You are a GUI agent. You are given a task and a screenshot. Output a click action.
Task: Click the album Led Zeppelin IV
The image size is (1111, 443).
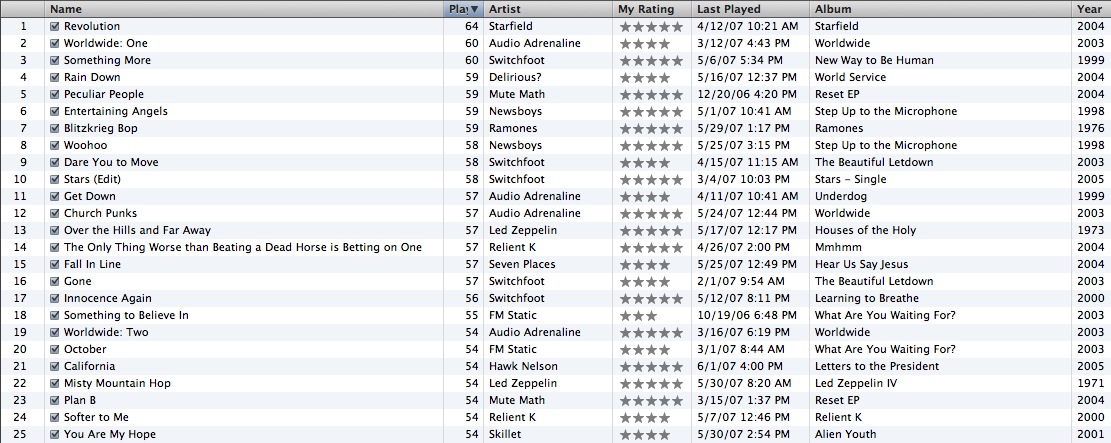tap(855, 383)
